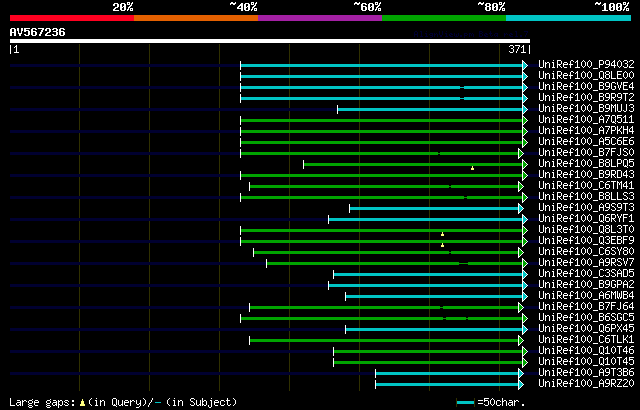Screen dimensions: 640x410
Task: Click the yellow query-gap symbol in the legend
Action: (x=82, y=403)
